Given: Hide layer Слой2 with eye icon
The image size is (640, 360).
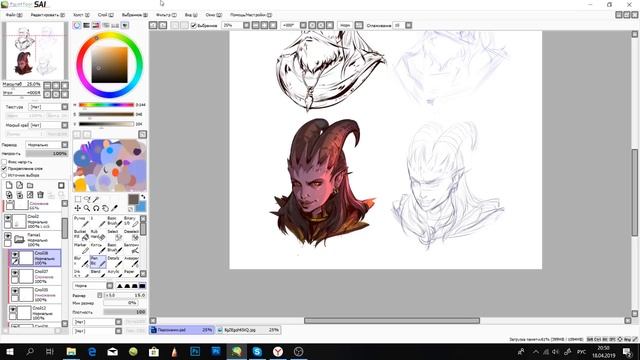Looking at the screenshot, I should 8,219.
